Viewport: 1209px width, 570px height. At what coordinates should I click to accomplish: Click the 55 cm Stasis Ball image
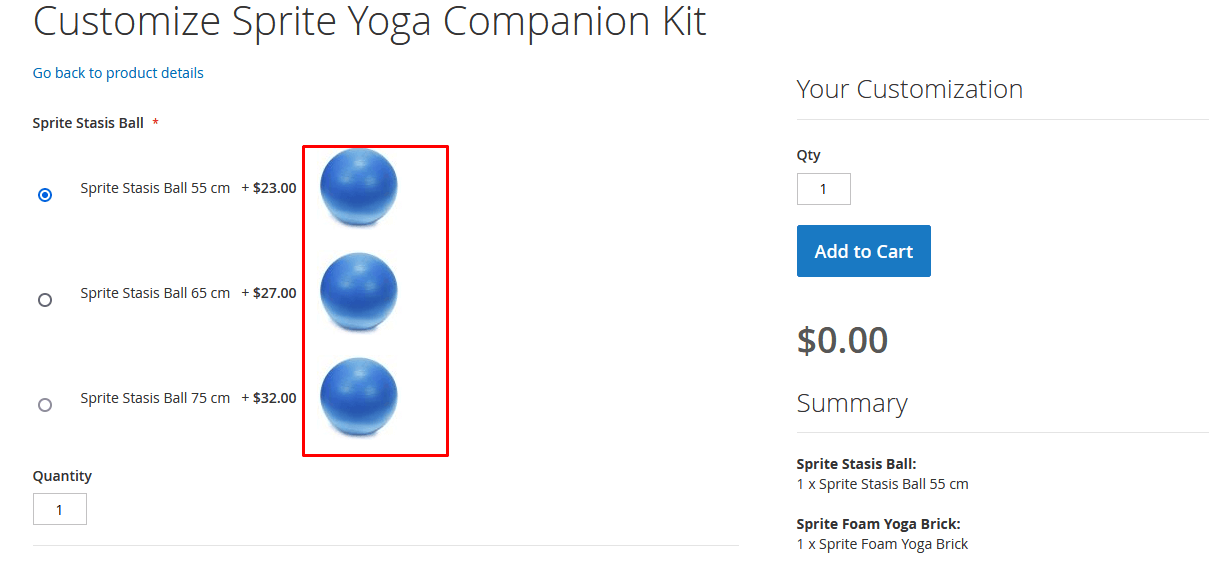pyautogui.click(x=358, y=187)
